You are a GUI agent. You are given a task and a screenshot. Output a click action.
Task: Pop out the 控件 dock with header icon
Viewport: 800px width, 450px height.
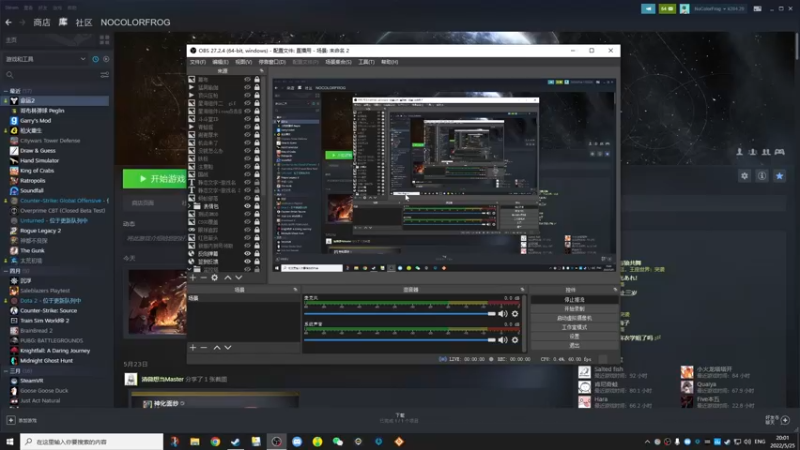[615, 290]
